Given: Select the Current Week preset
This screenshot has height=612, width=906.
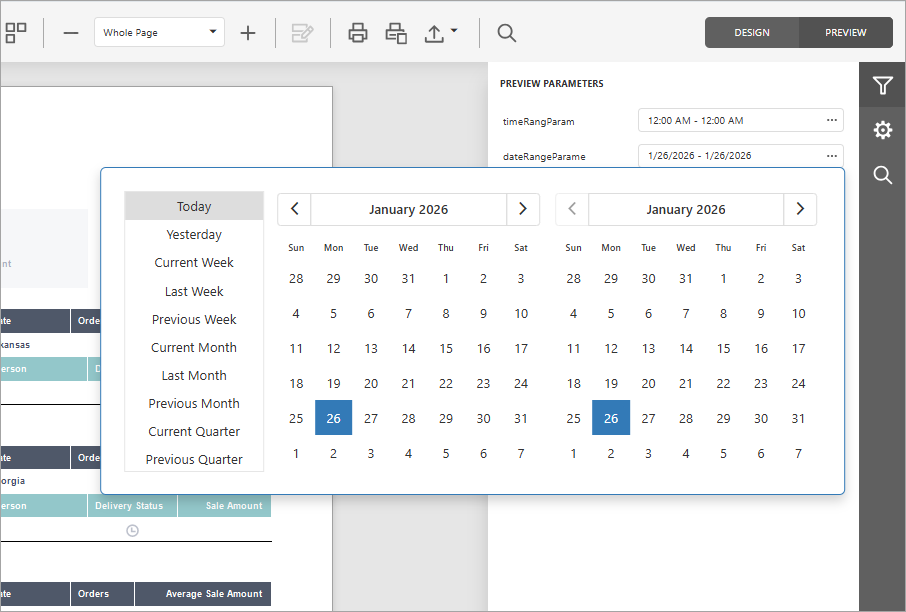Looking at the screenshot, I should [x=194, y=262].
